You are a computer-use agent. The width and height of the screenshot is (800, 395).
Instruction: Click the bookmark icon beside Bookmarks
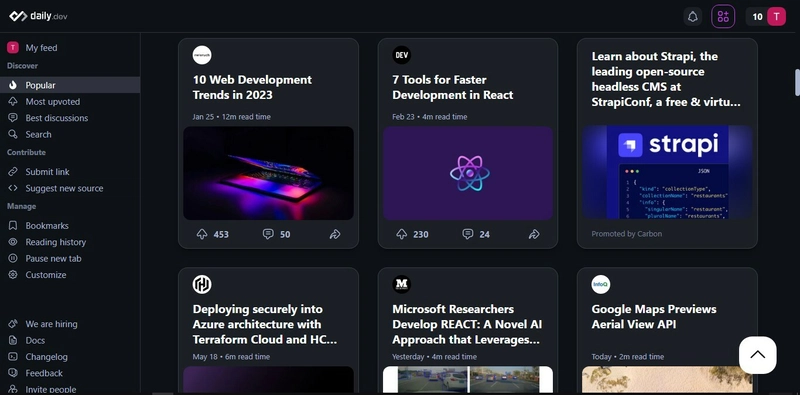[13, 226]
